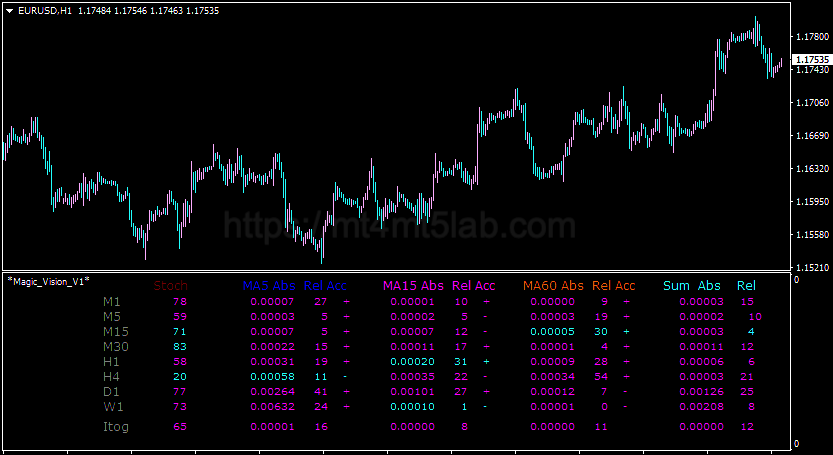The image size is (833, 455).
Task: Select the M30 timeframe row label
Action: (116, 347)
